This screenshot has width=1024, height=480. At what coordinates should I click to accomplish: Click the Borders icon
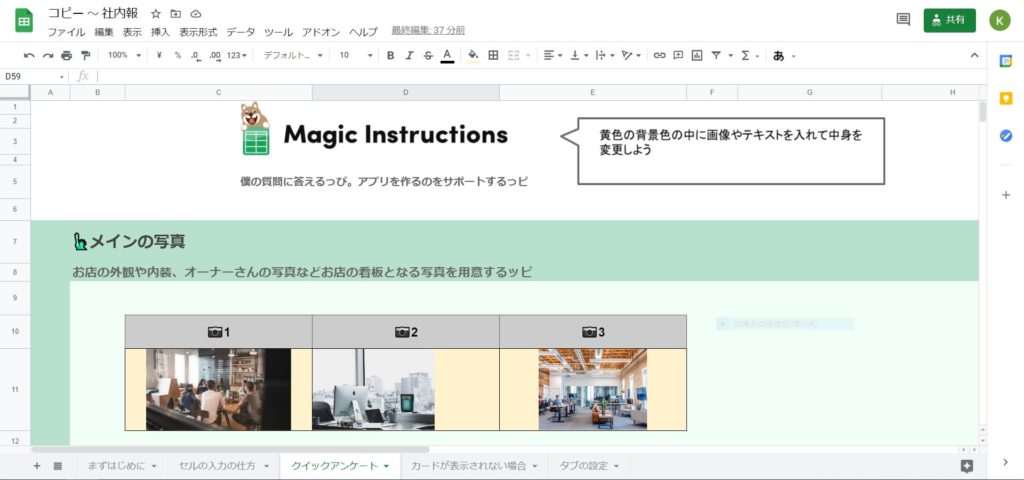coord(493,55)
